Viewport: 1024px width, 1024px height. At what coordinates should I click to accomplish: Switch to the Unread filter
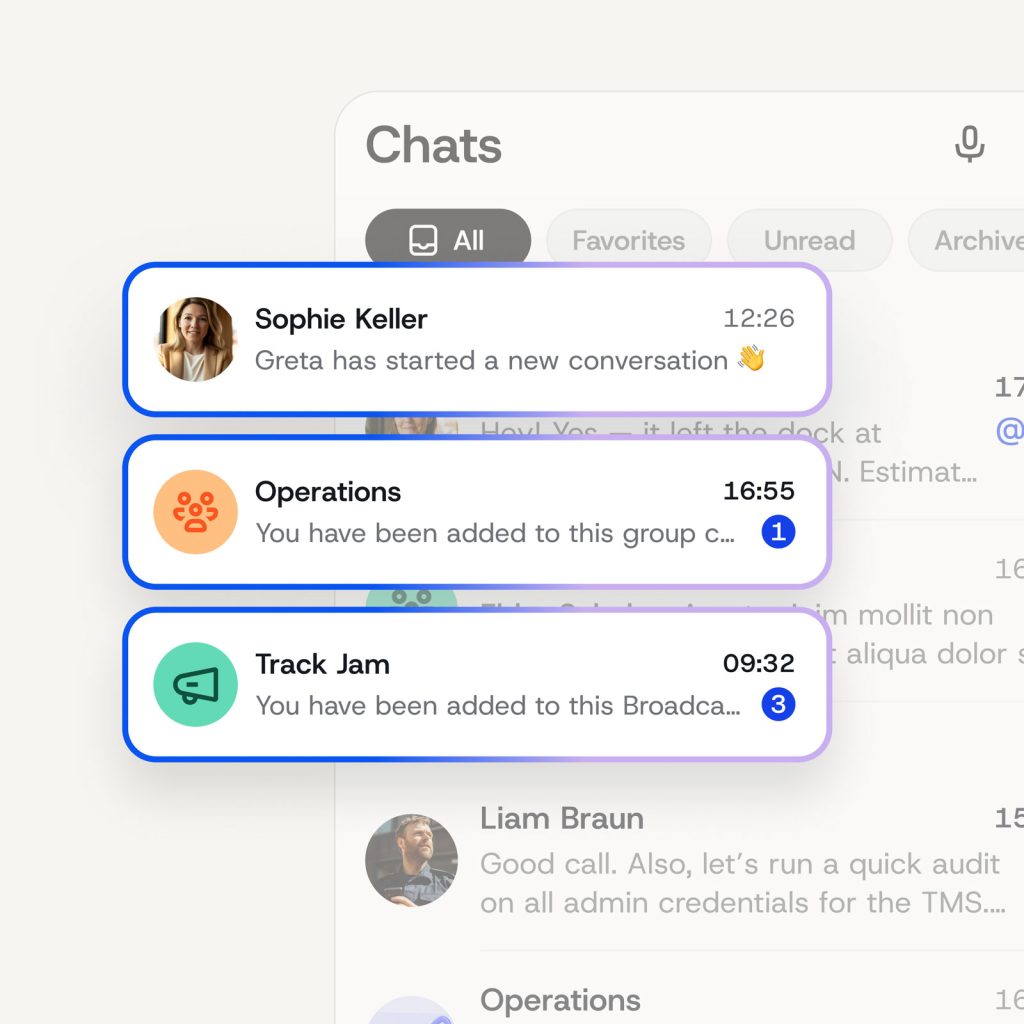point(809,240)
